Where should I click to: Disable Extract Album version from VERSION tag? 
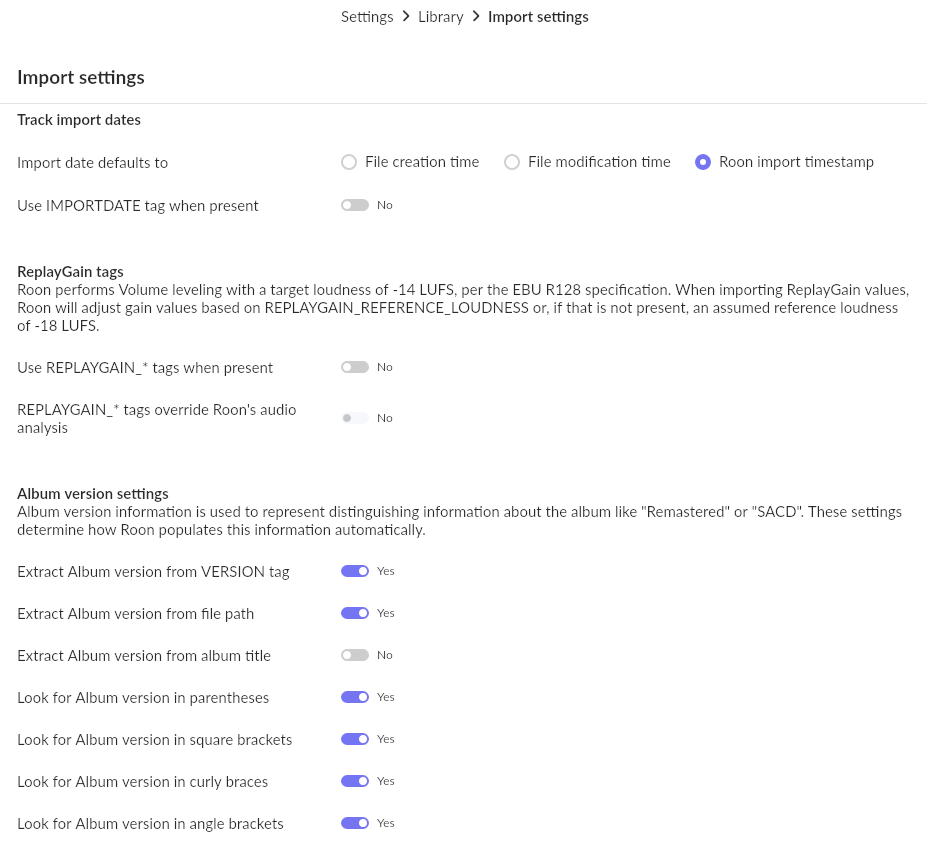(355, 571)
